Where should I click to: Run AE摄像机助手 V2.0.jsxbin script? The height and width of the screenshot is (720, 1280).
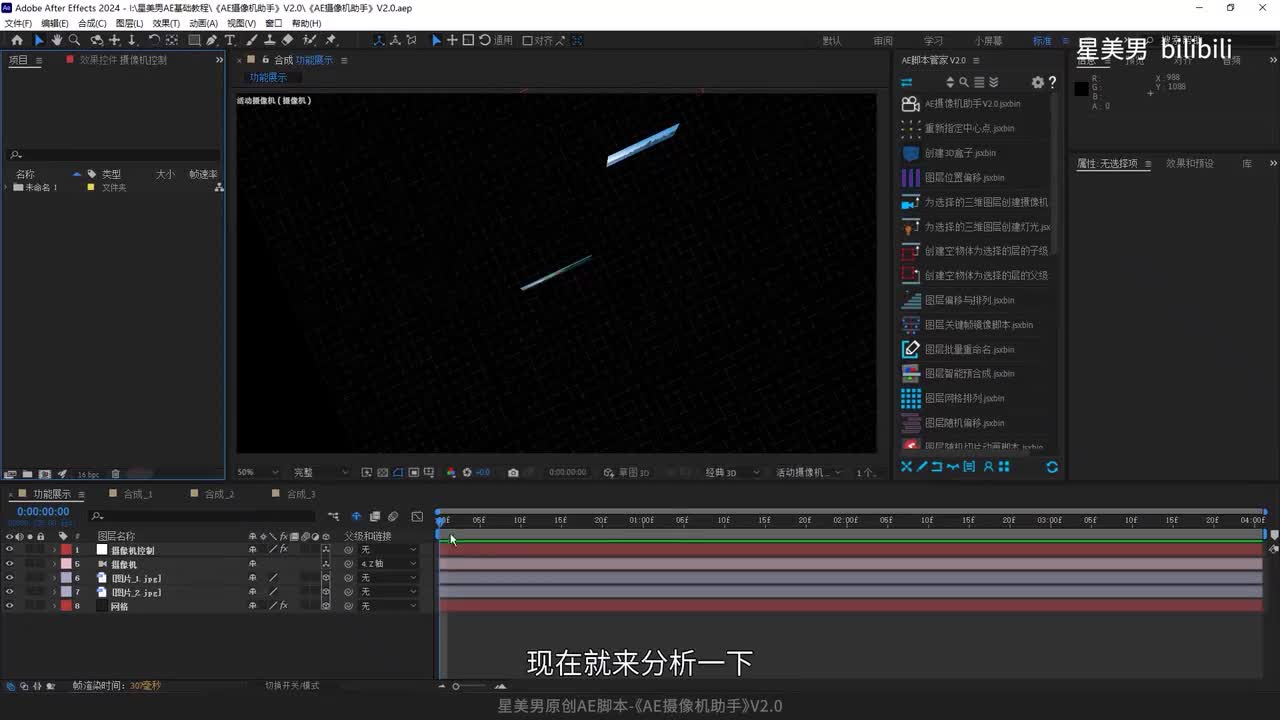972,104
